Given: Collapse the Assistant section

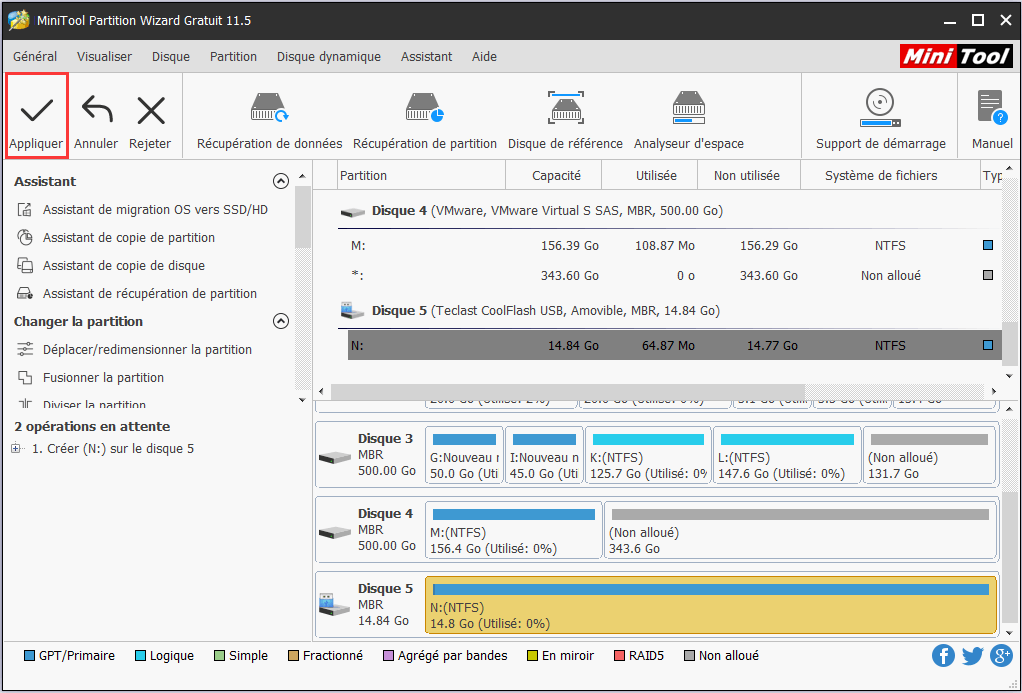Looking at the screenshot, I should 280,181.
